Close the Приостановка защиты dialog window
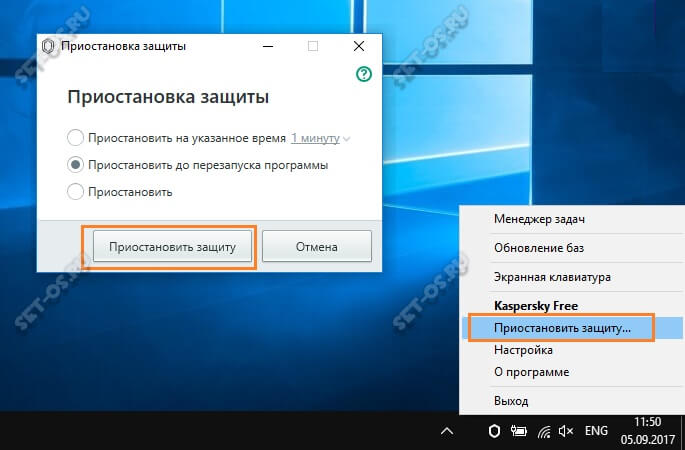Screen dimensions: 685x450 [x=358, y=46]
